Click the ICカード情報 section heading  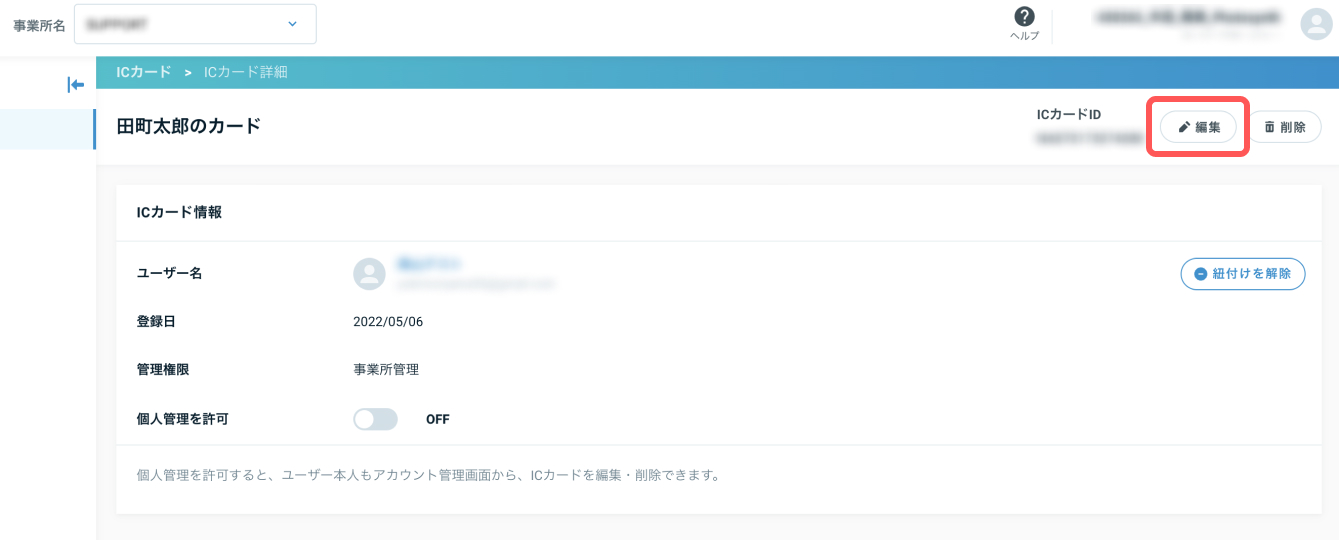(179, 212)
